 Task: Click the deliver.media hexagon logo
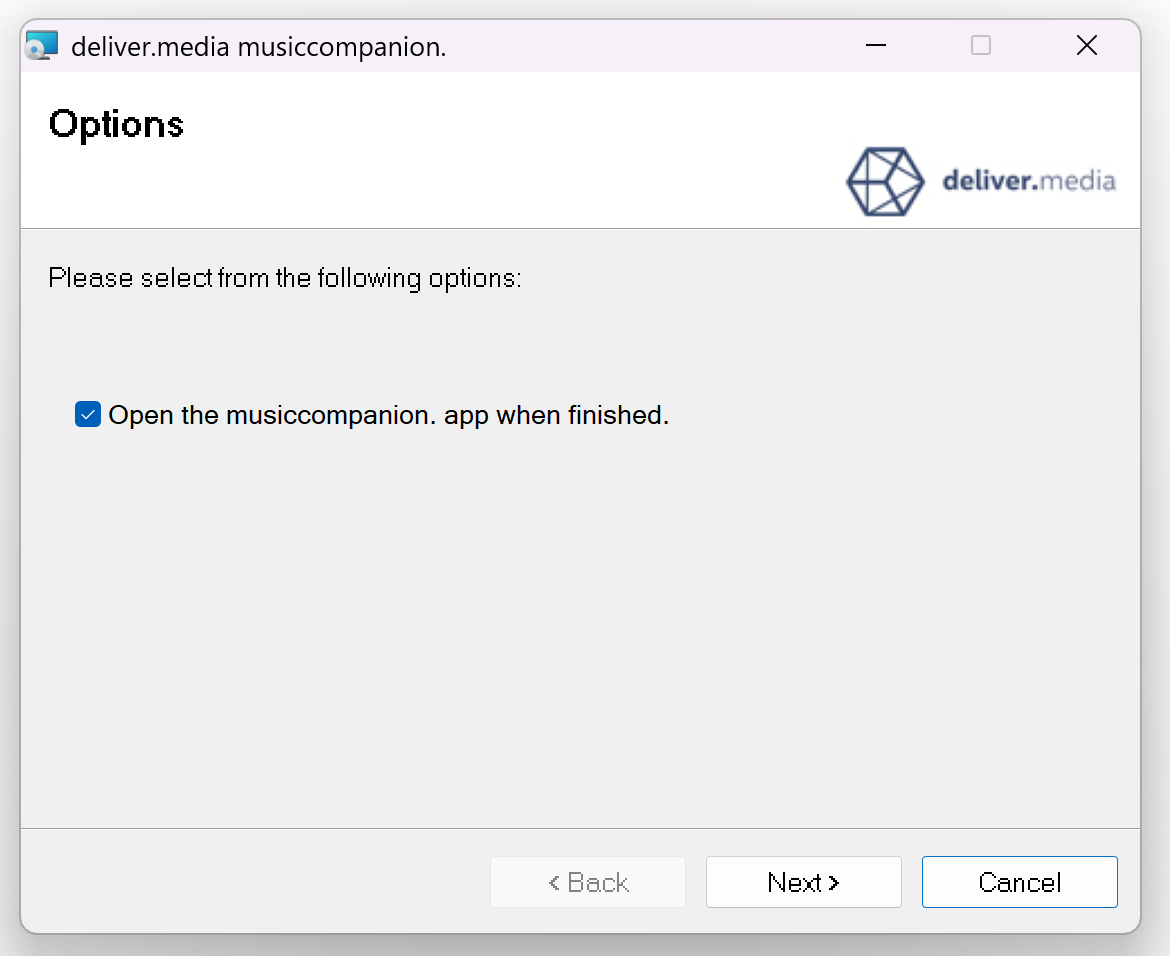pos(885,181)
